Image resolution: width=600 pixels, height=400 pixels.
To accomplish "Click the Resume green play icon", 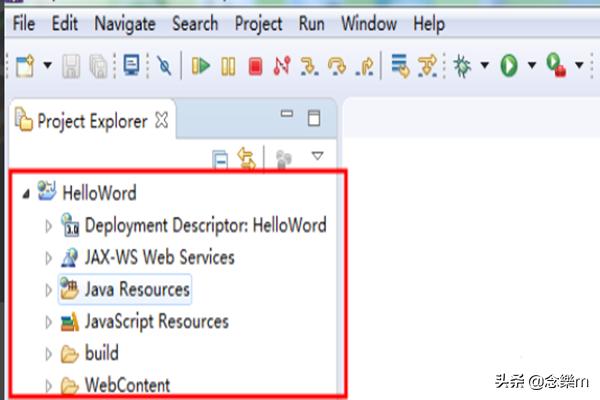I will point(202,66).
